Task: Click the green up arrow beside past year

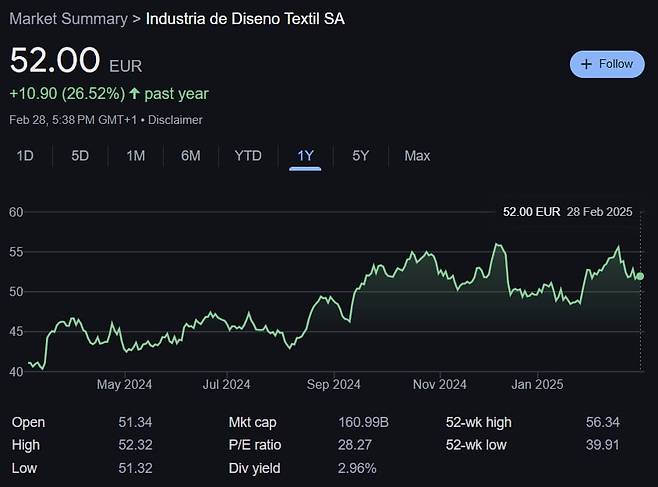Action: point(134,94)
